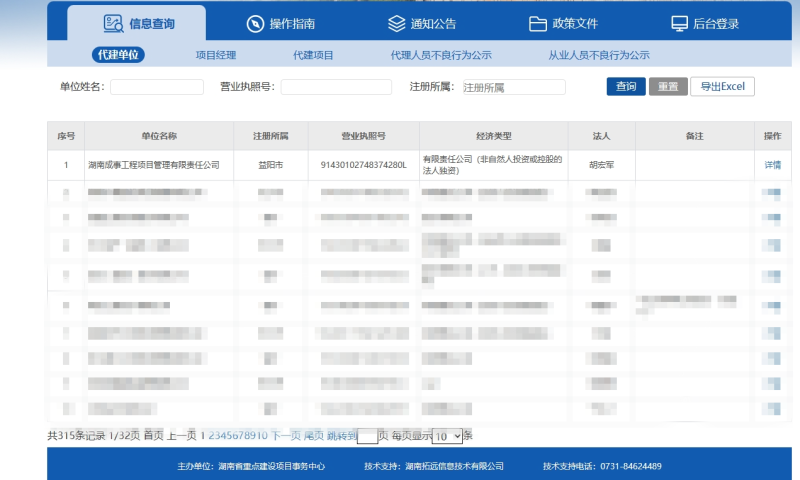
Task: Click the 操作指南 compass icon
Action: 256,23
